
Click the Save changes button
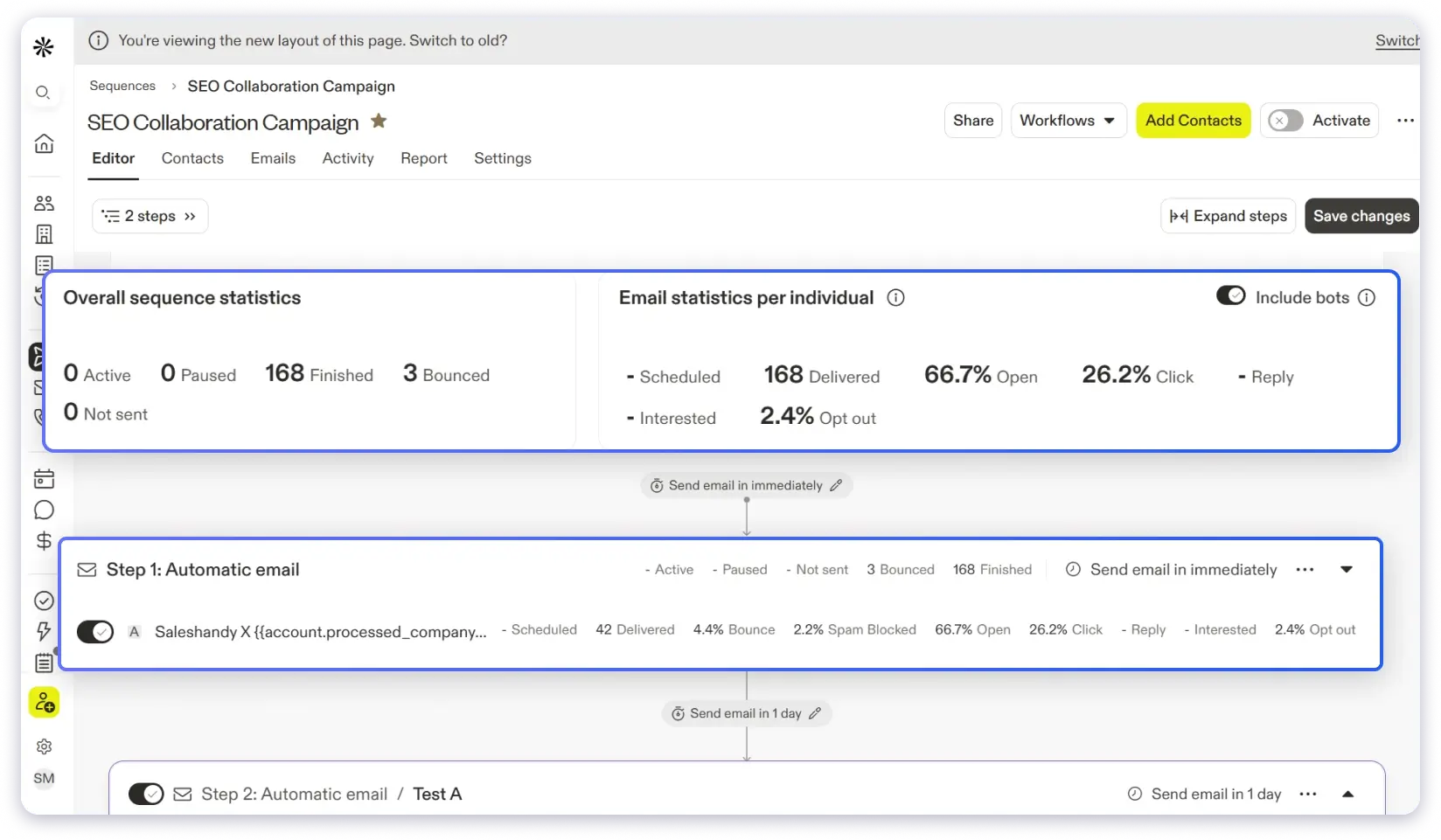click(1361, 216)
